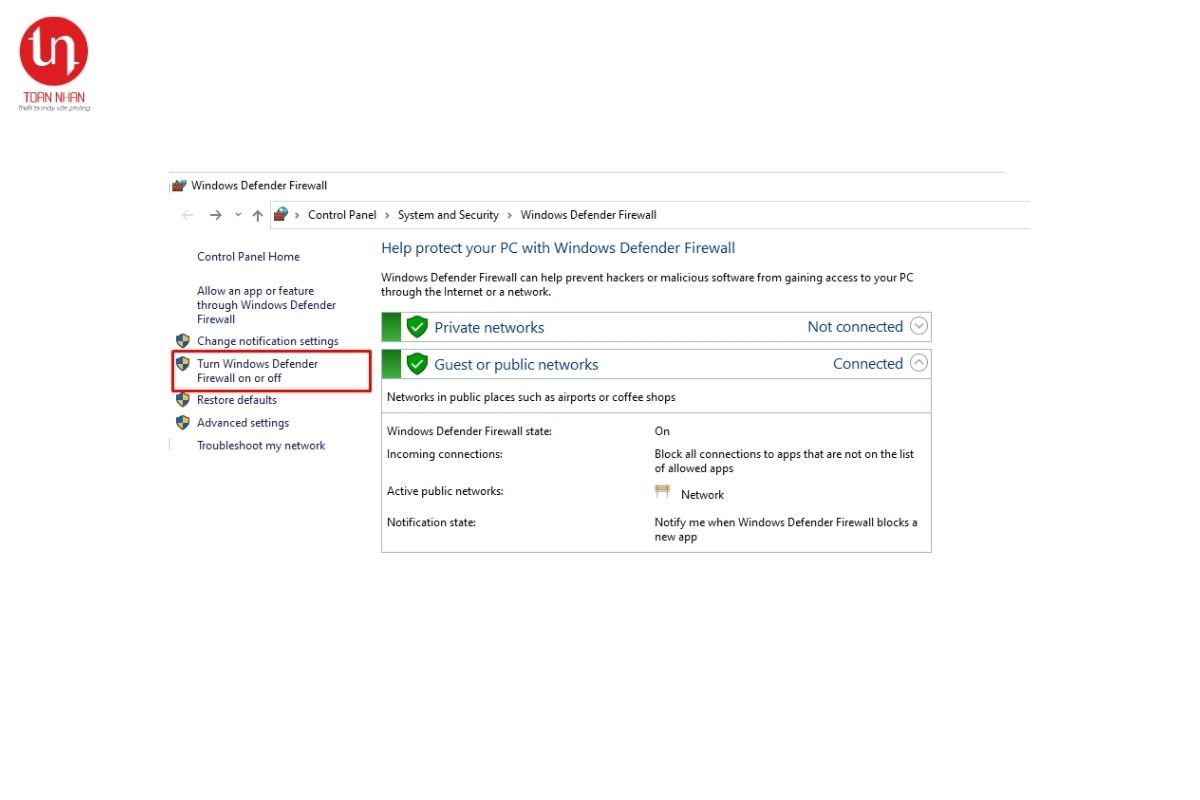Select System and Security in the breadcrumb
The height and width of the screenshot is (800, 1200).
point(448,215)
